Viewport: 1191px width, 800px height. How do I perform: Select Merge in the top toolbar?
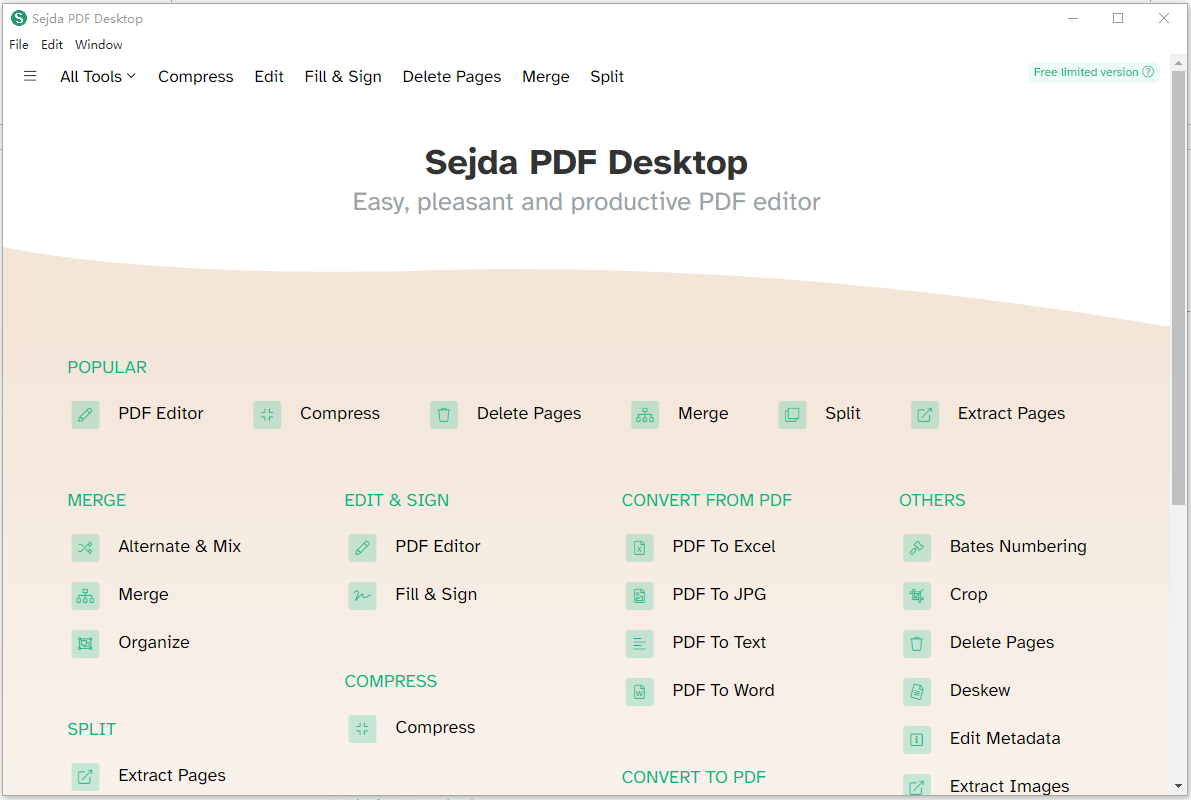(x=545, y=77)
